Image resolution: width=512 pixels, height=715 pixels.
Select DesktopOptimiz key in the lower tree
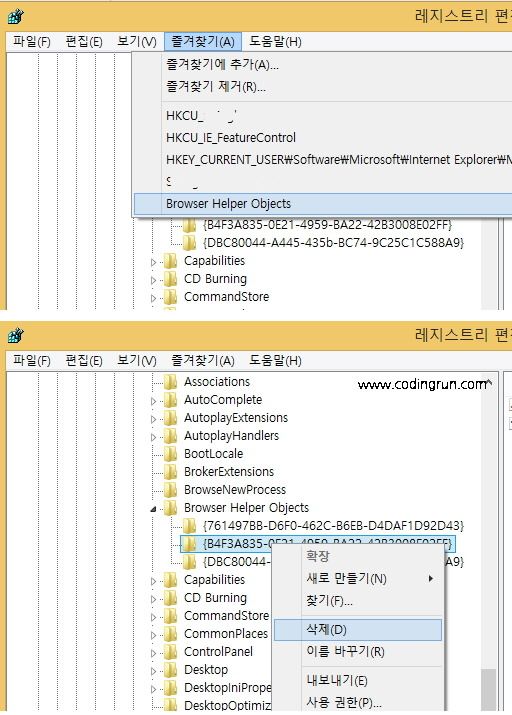[227, 705]
